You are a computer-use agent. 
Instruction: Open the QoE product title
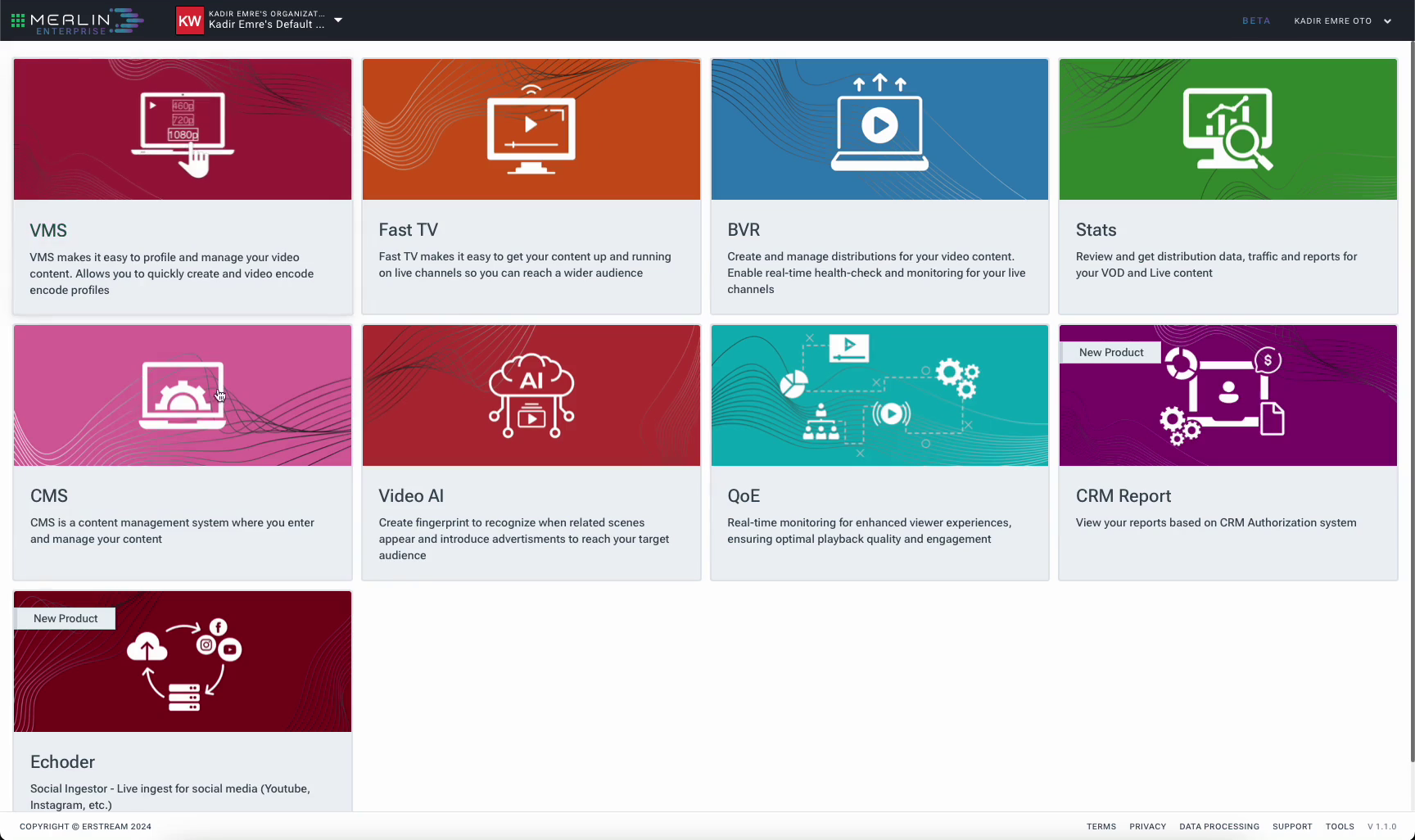744,496
